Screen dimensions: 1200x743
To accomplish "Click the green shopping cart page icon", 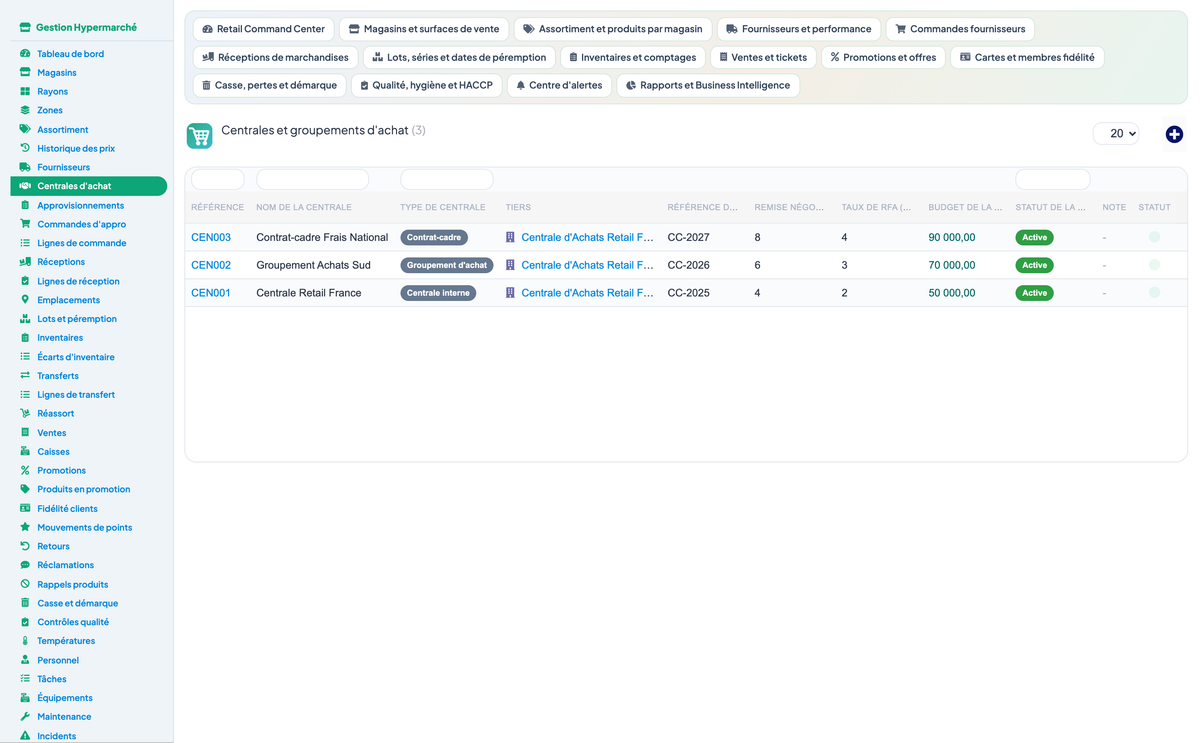I will (x=200, y=136).
